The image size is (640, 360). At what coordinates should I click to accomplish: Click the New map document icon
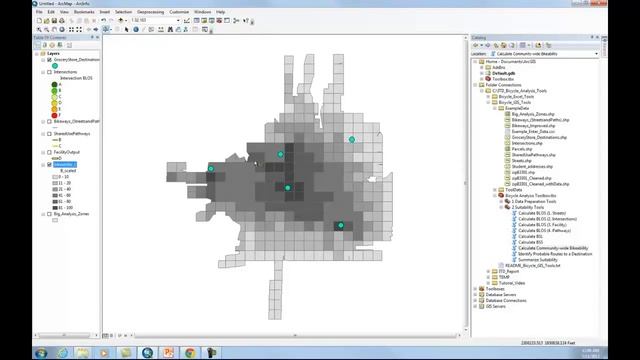39,20
